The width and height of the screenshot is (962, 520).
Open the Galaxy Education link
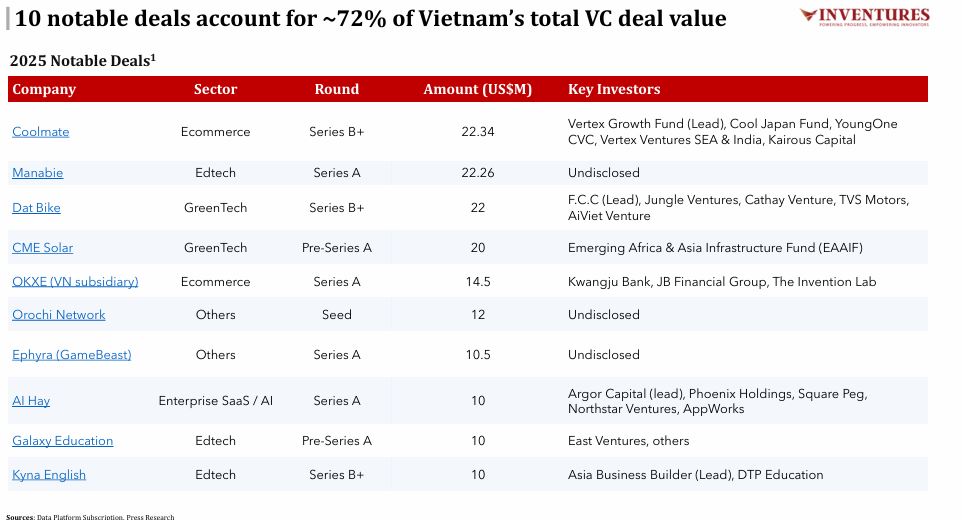(x=63, y=441)
